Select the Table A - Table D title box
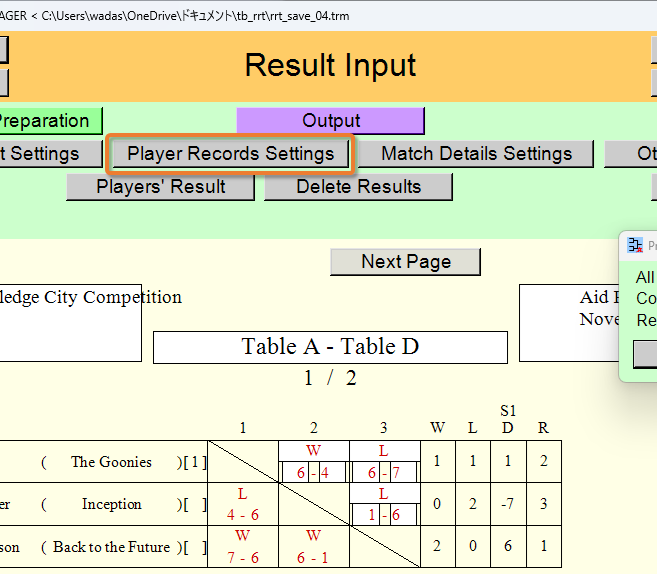 [330, 347]
